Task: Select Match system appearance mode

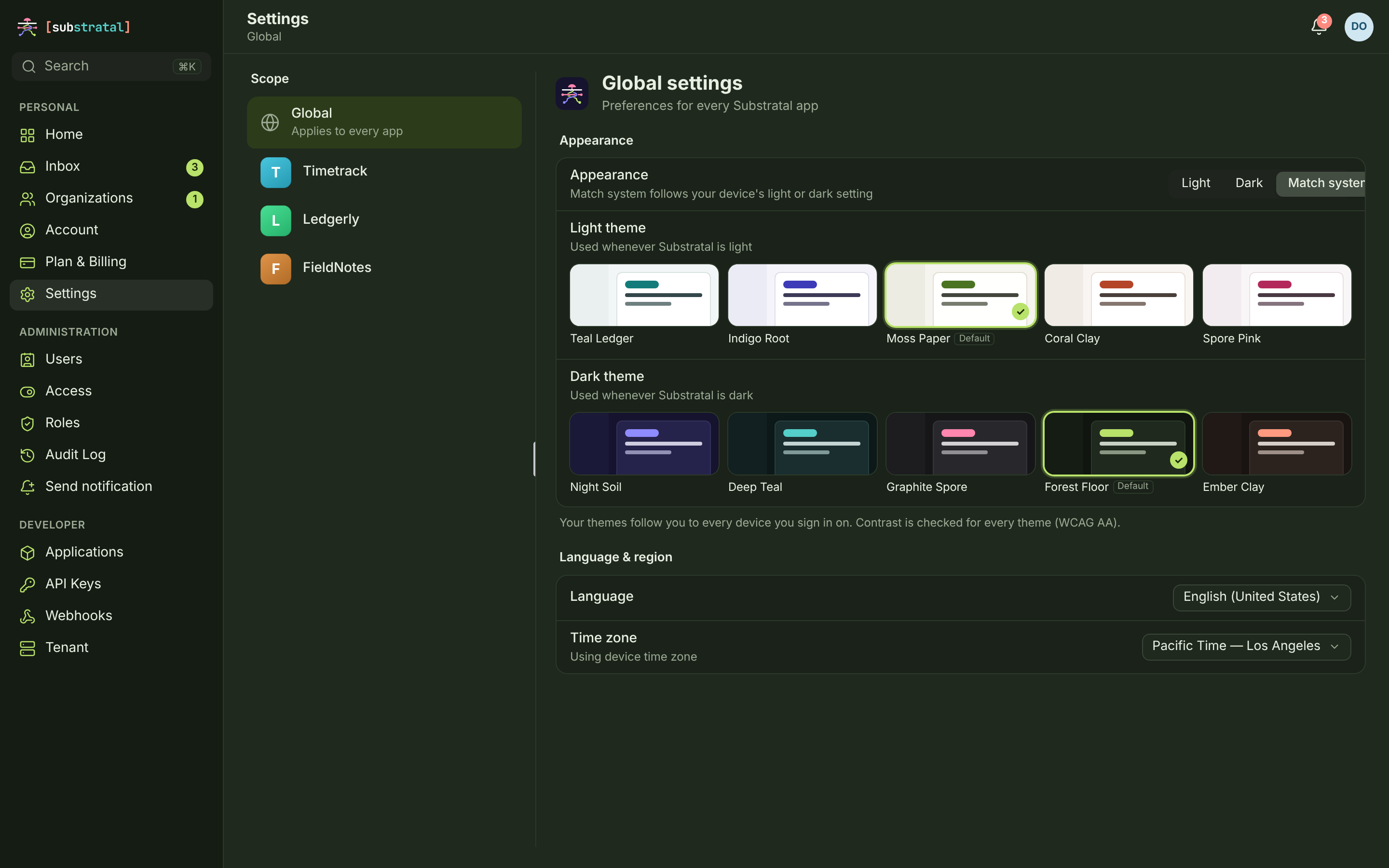Action: click(x=1321, y=184)
